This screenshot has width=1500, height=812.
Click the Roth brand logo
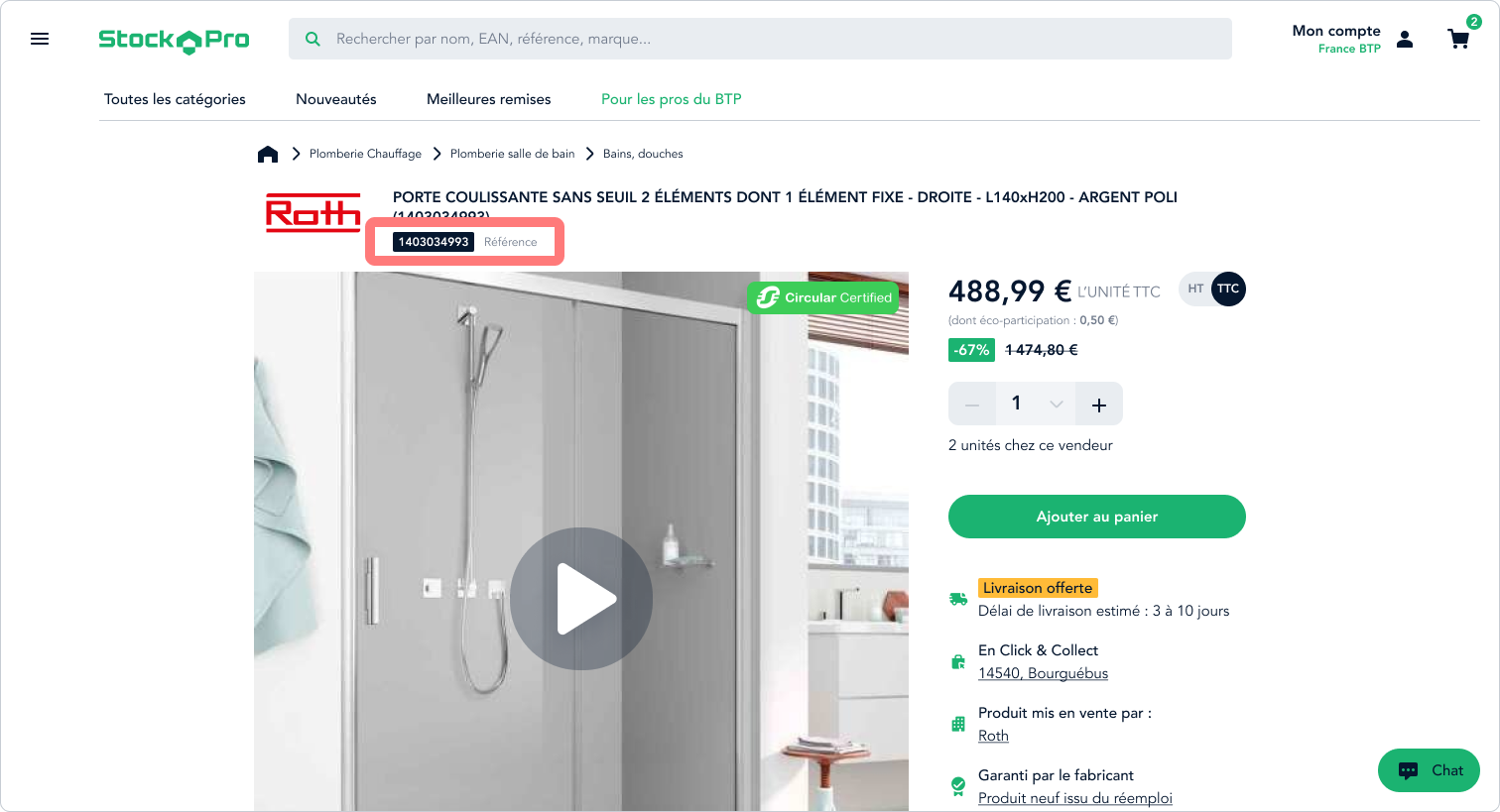tap(313, 212)
